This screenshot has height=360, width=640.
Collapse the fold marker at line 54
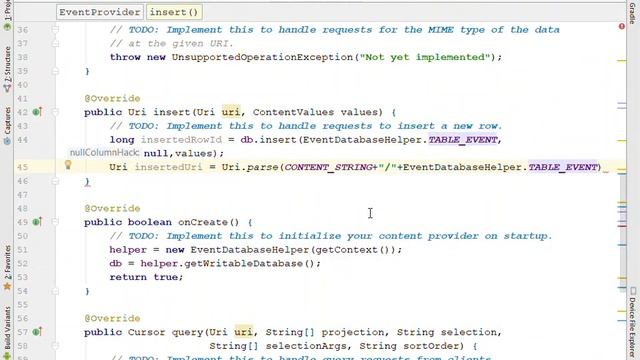point(55,291)
